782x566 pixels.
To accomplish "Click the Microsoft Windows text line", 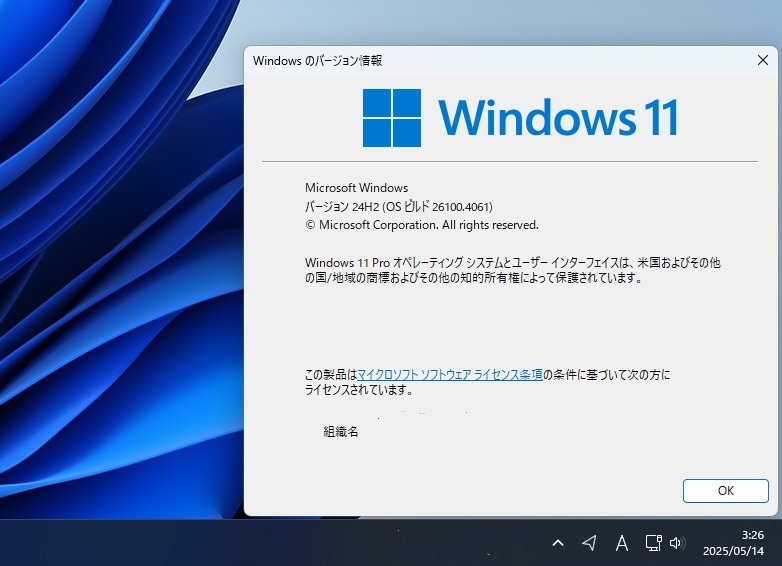I will pos(357,188).
